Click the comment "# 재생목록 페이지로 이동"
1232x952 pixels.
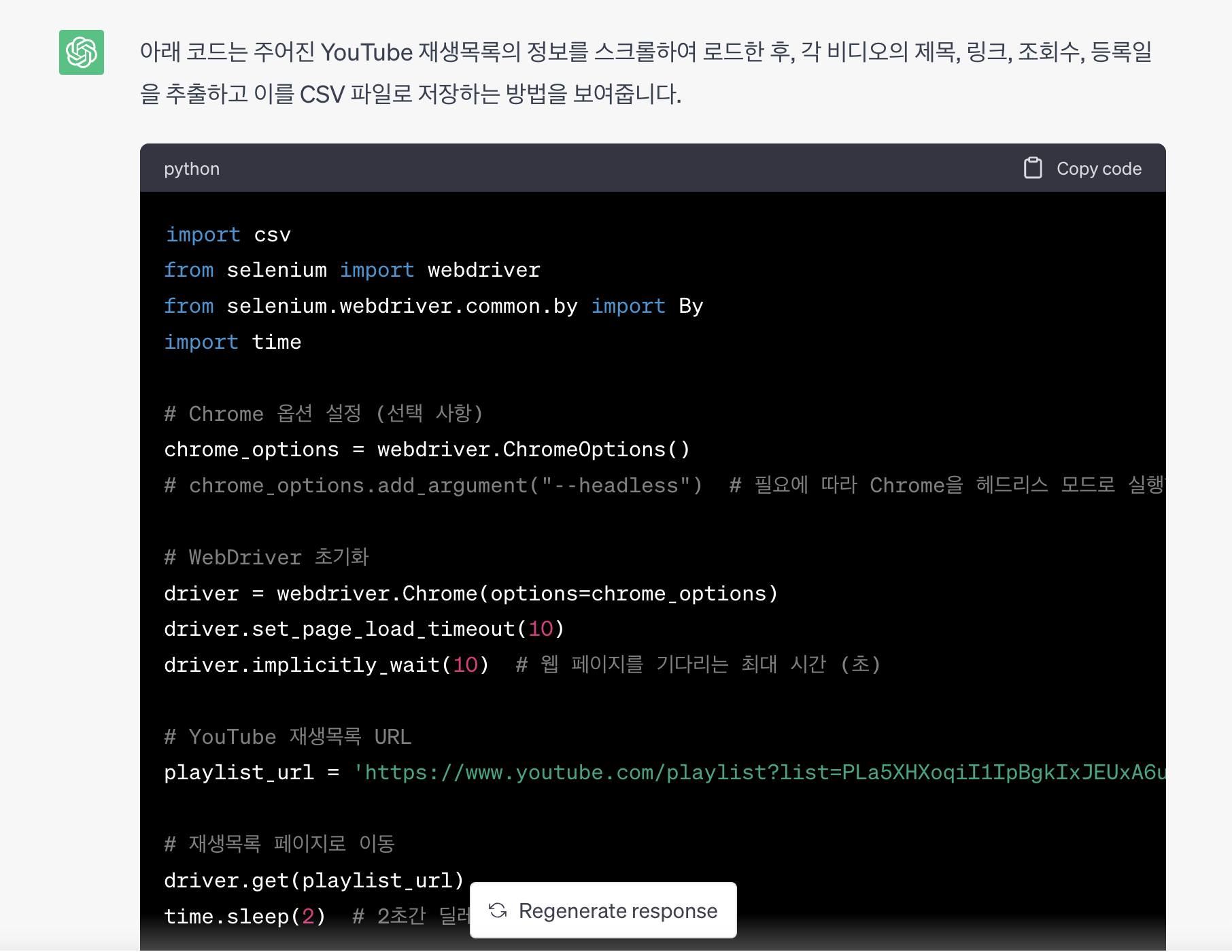pos(279,844)
